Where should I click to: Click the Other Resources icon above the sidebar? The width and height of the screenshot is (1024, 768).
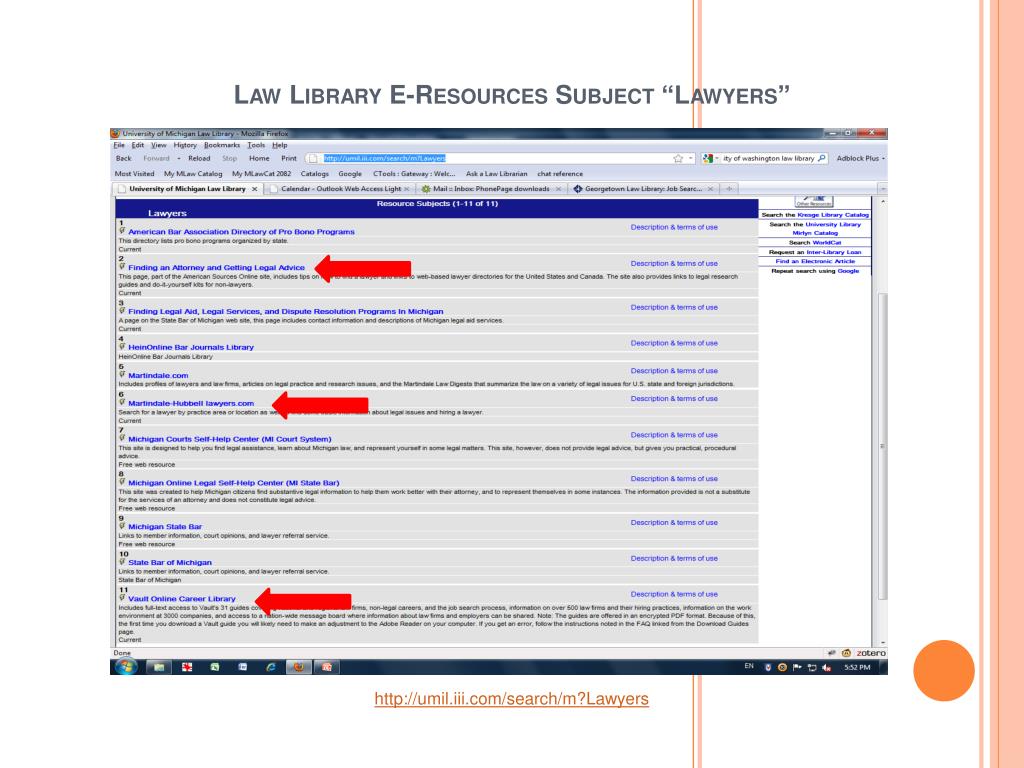[814, 200]
